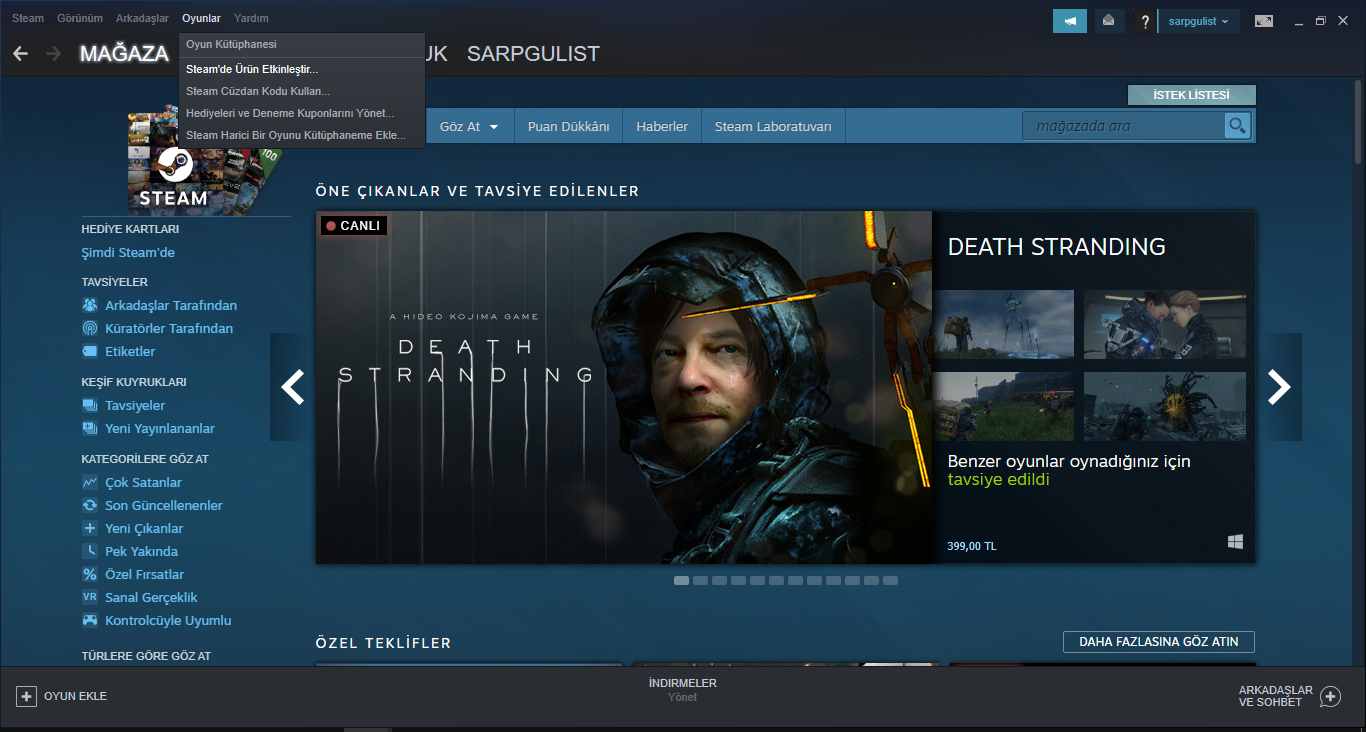Open the Haberler tab
The image size is (1366, 732).
(x=662, y=127)
